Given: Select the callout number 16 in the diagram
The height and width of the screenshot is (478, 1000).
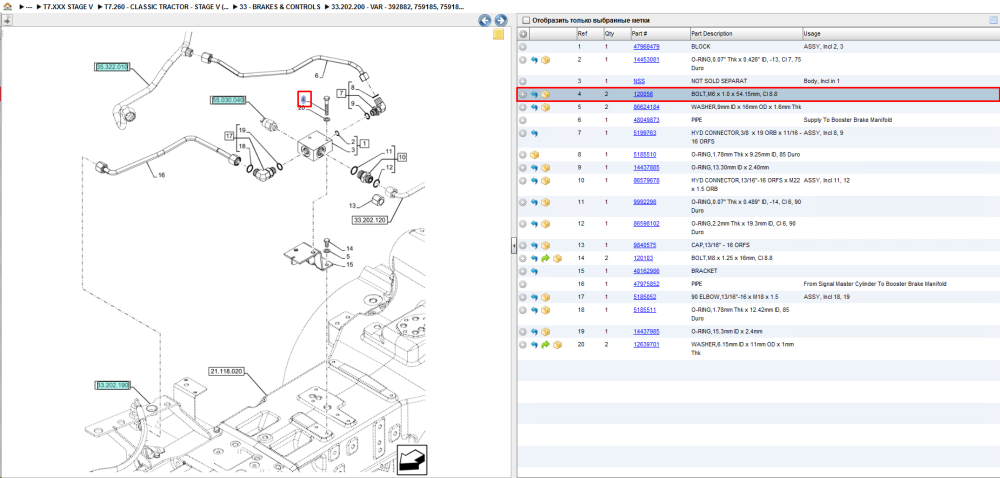Looking at the screenshot, I should [161, 175].
